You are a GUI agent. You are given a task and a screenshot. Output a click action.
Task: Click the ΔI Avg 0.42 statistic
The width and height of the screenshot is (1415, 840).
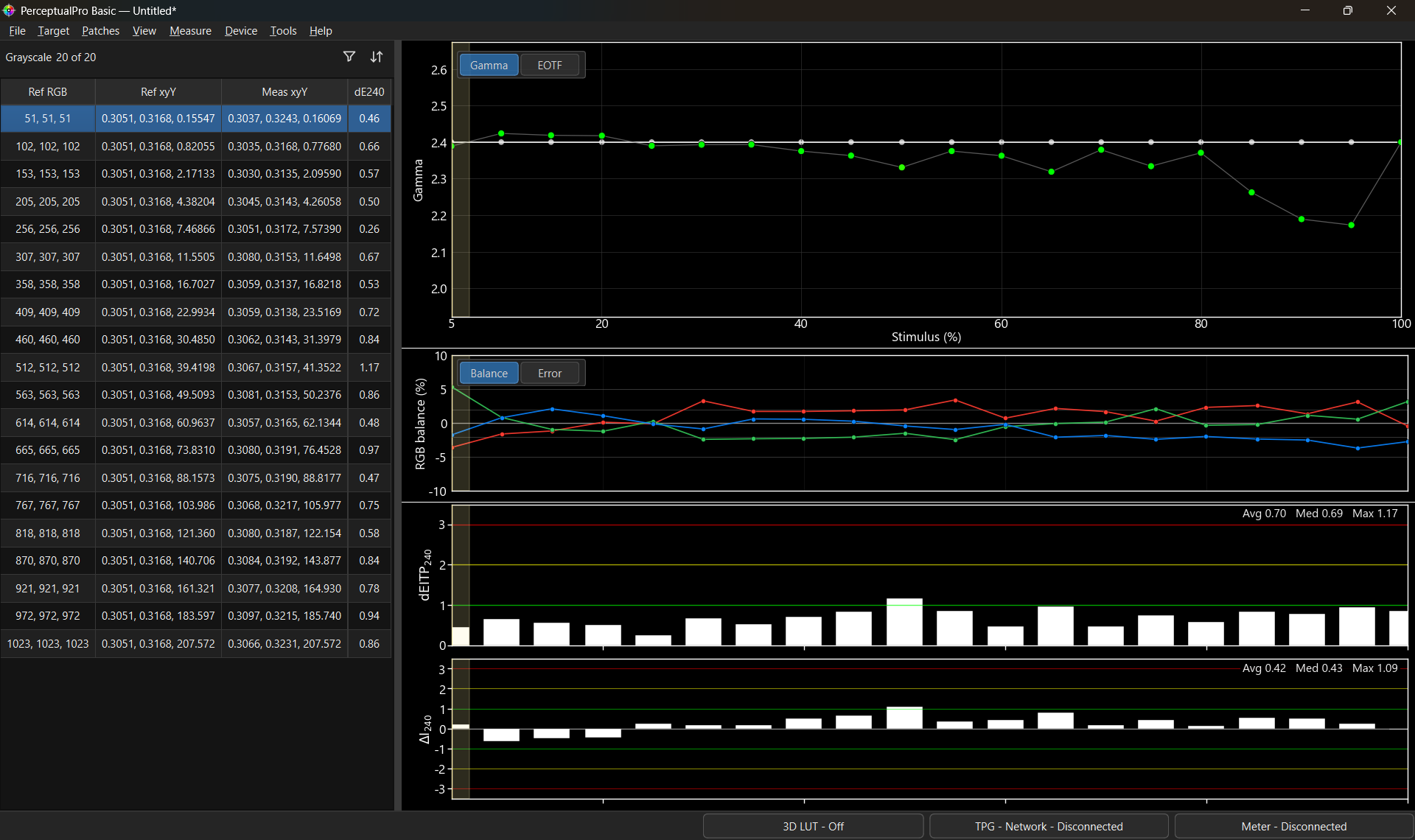(x=1264, y=668)
